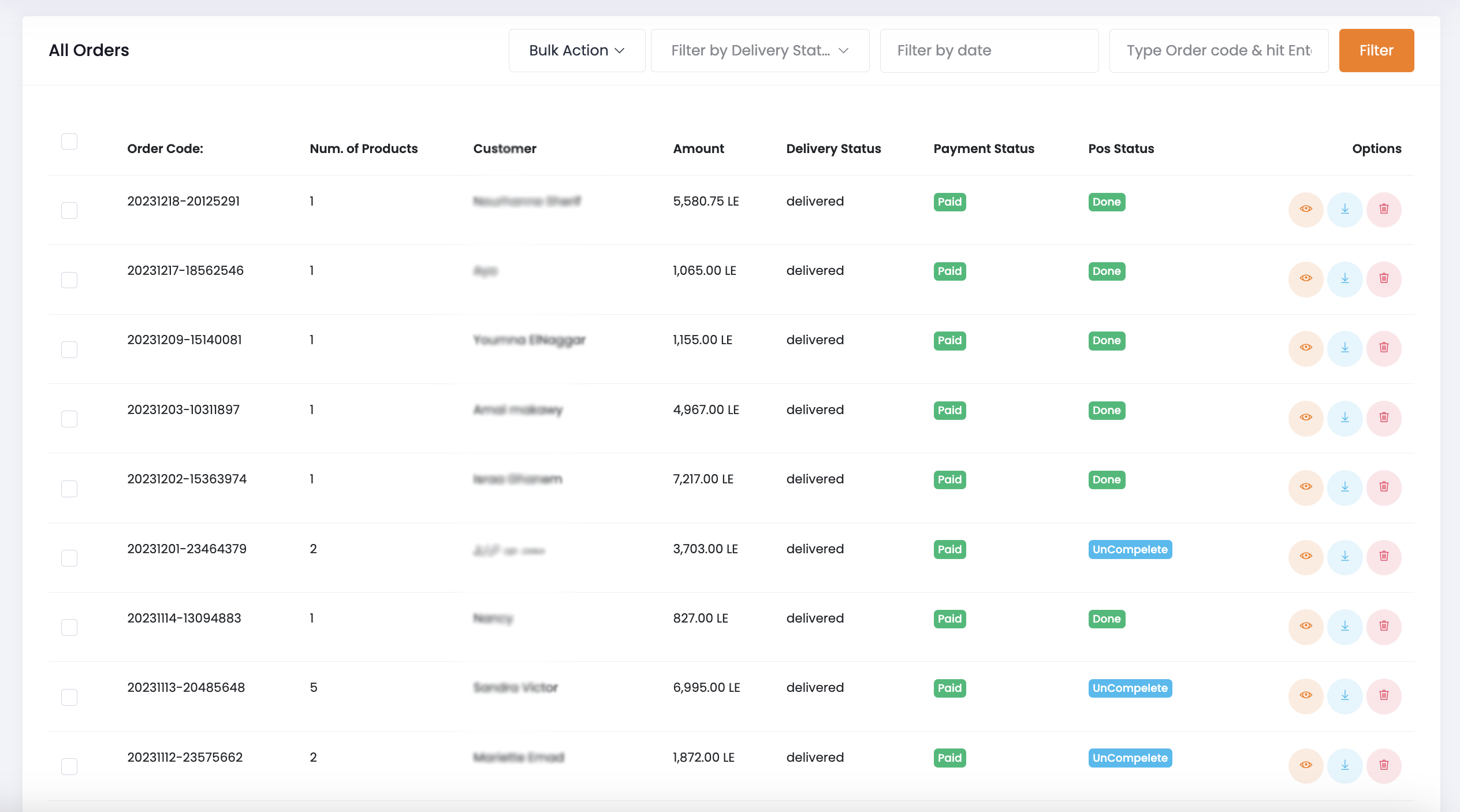Click eye icon for order 20231203-10311897

pyautogui.click(x=1306, y=418)
